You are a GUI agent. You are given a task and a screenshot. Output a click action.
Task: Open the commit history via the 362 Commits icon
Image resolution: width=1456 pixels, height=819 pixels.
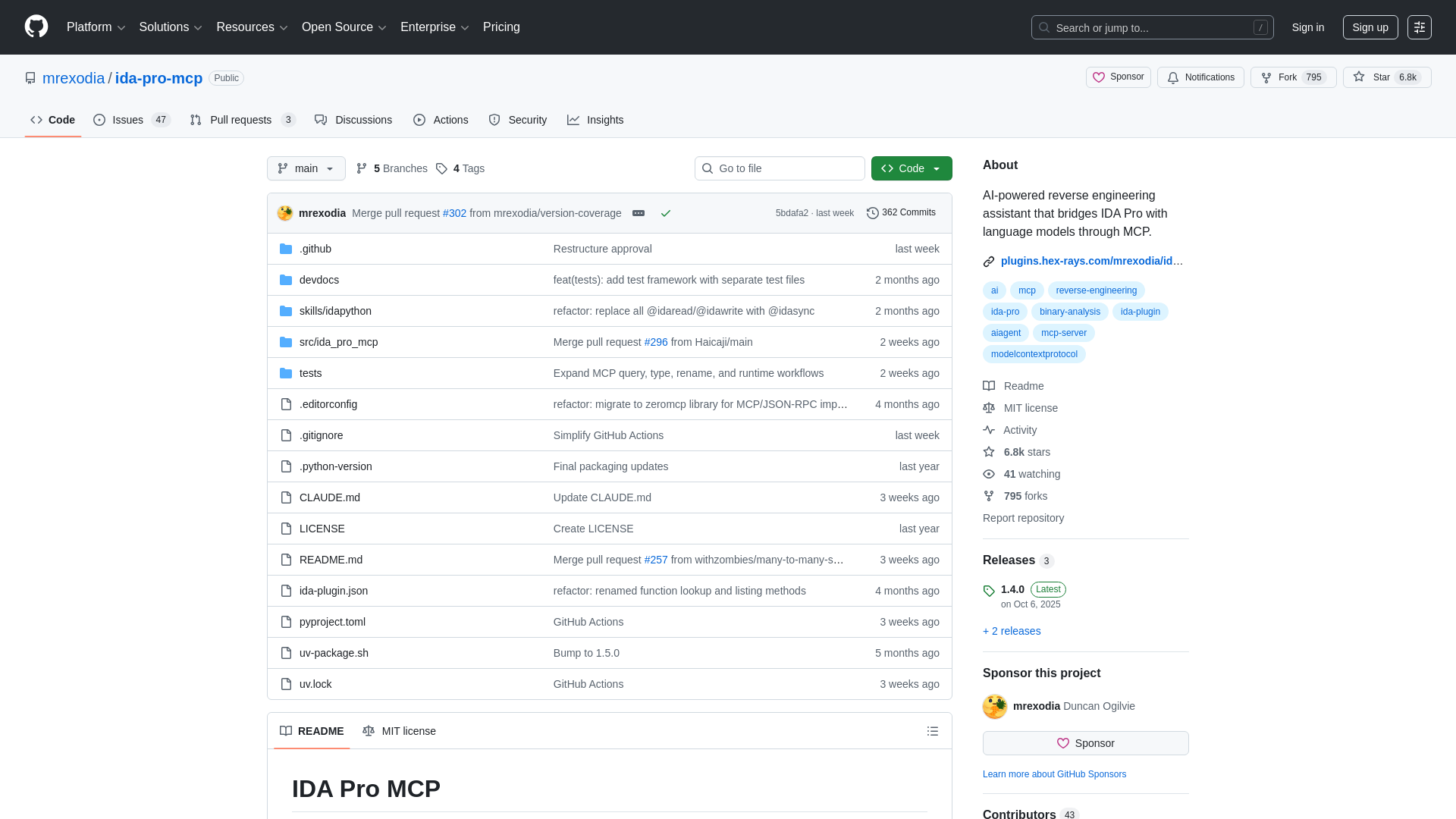871,213
